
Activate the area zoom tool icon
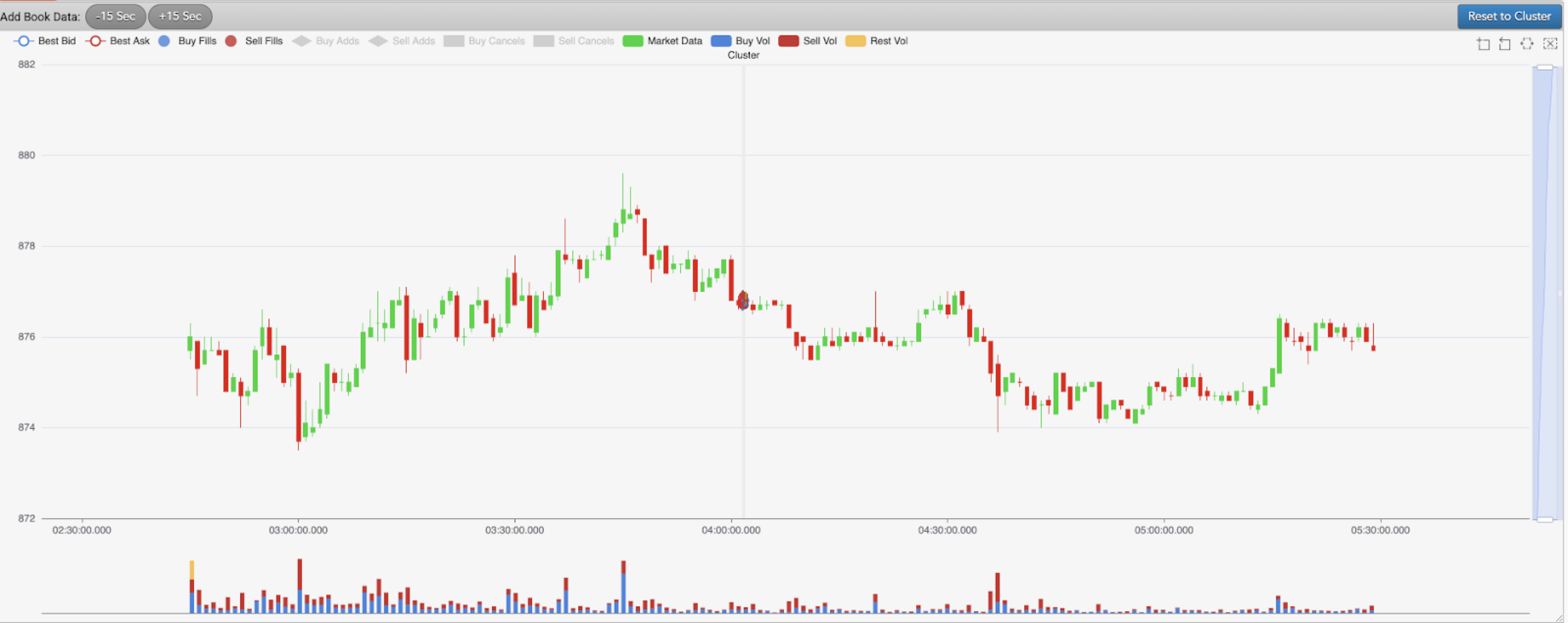1483,44
